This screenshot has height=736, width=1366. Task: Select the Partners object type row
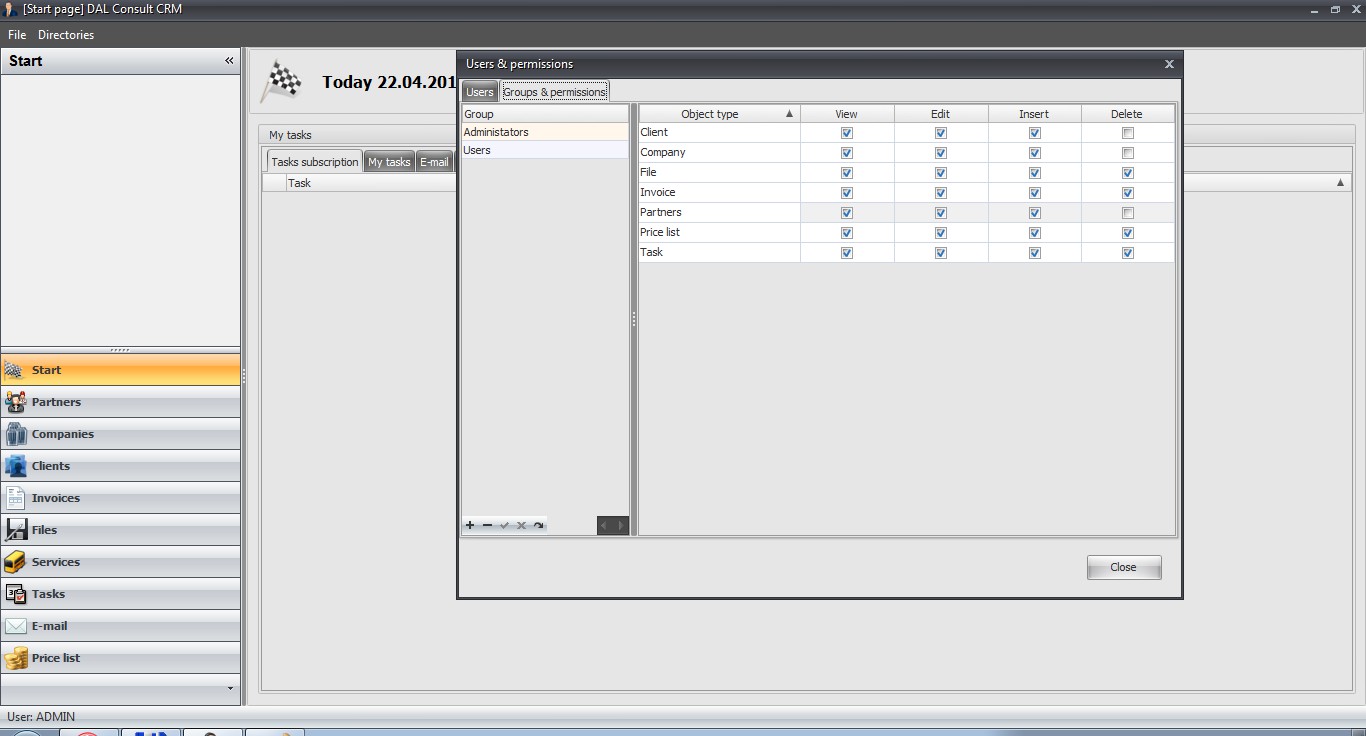(720, 213)
